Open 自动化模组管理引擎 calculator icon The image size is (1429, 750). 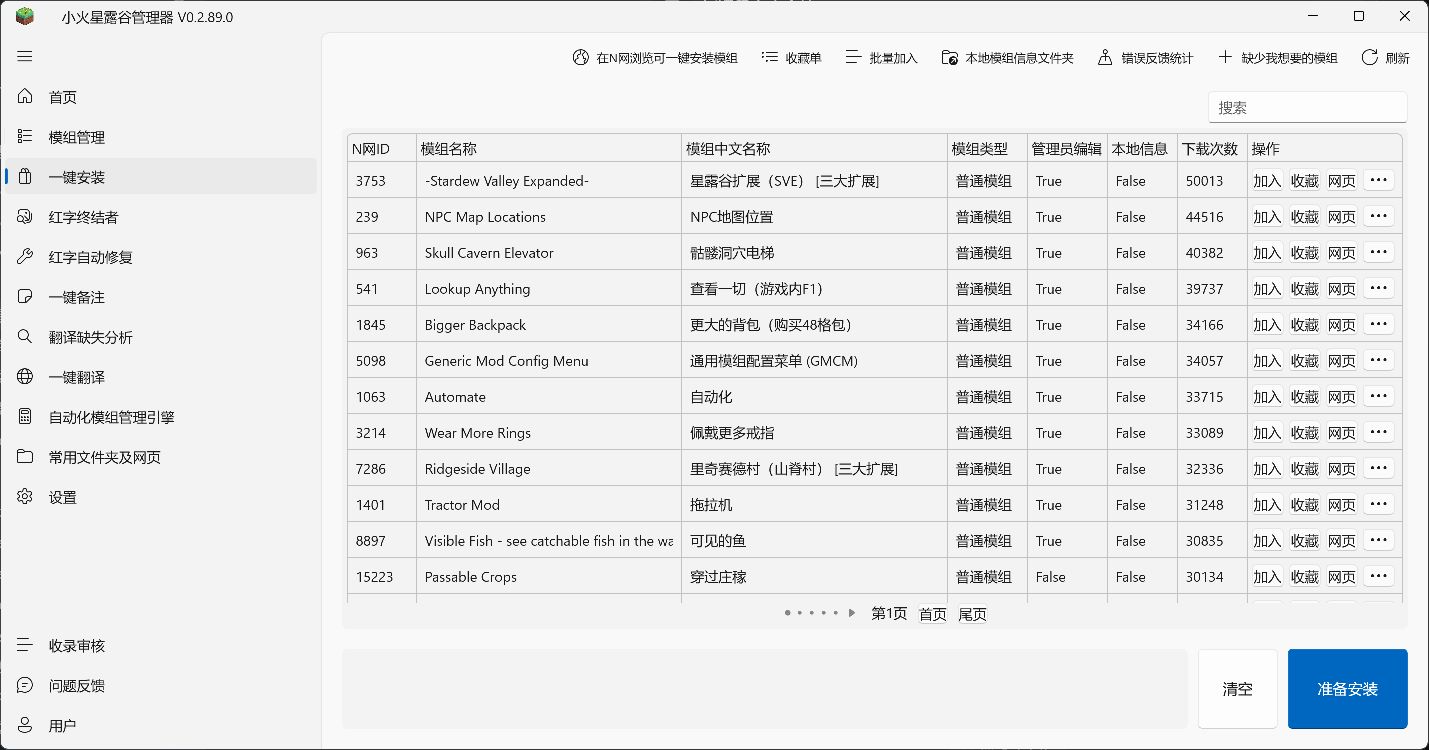[25, 417]
